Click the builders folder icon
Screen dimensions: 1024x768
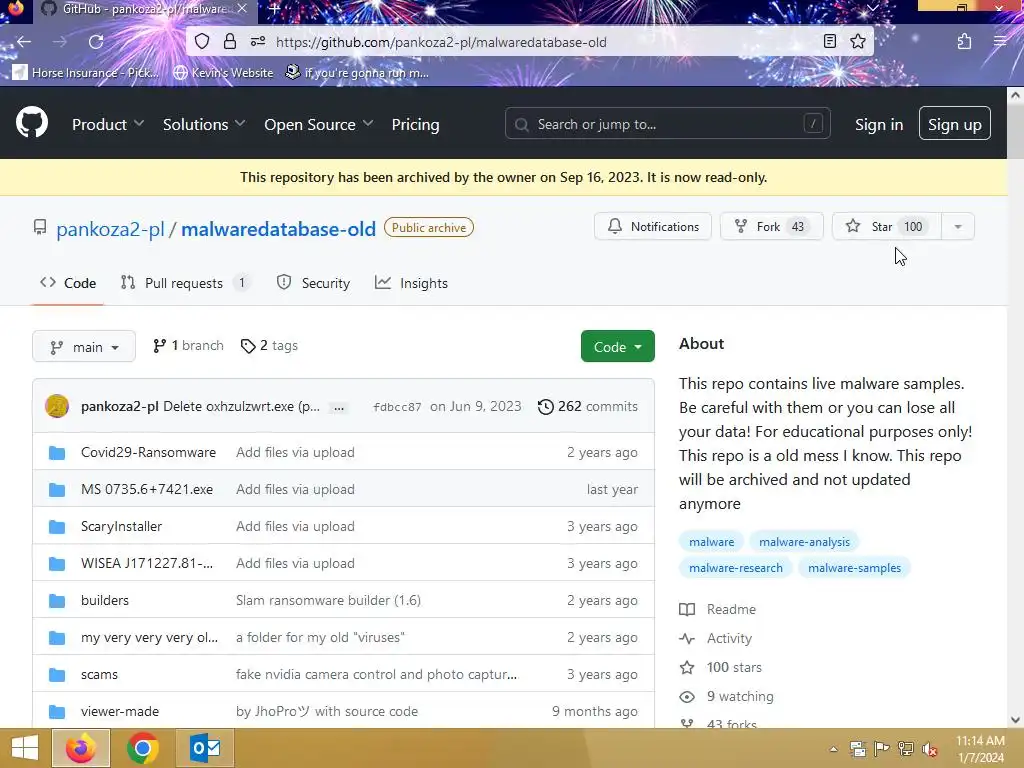click(x=57, y=600)
